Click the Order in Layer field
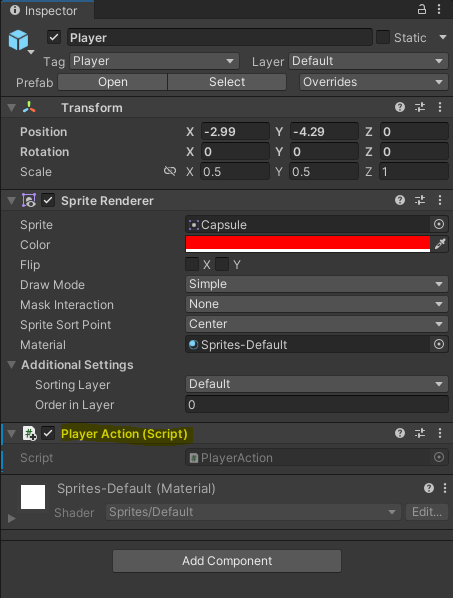The image size is (453, 598). tap(316, 404)
